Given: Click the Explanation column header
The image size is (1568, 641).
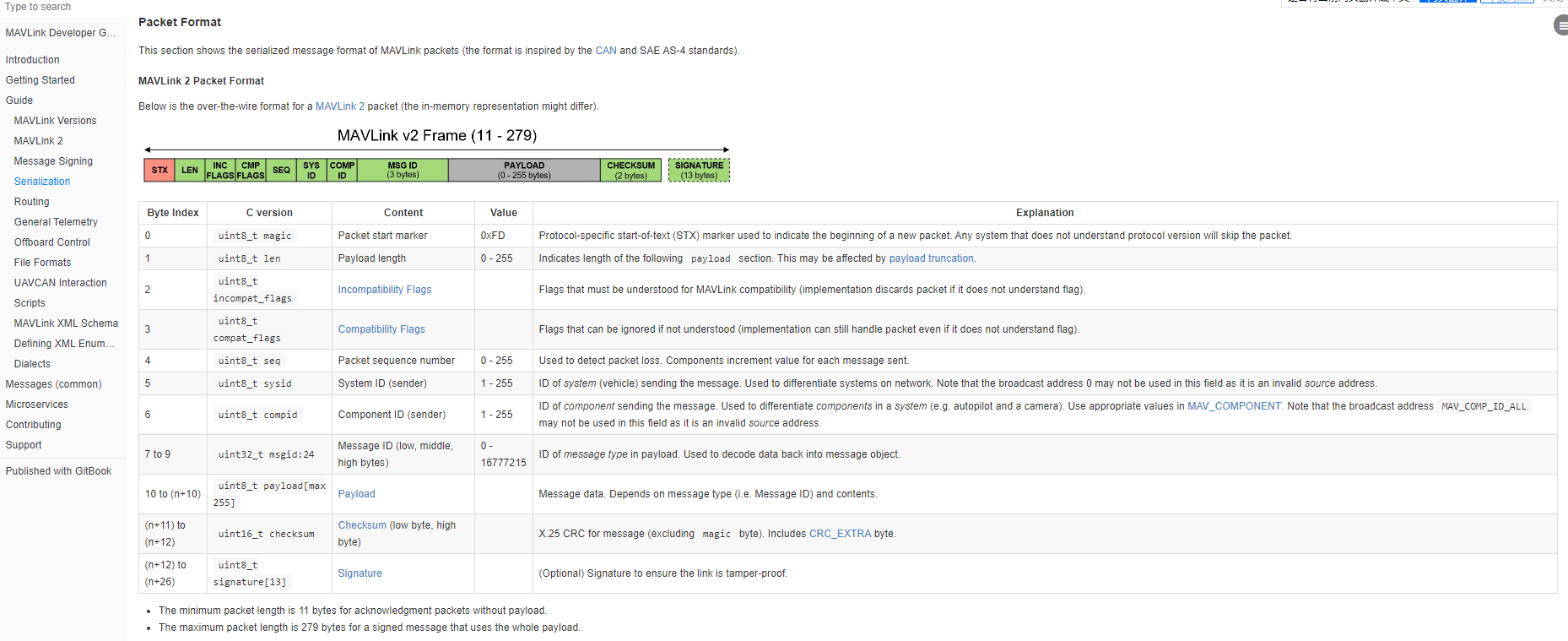Looking at the screenshot, I should 1045,213.
